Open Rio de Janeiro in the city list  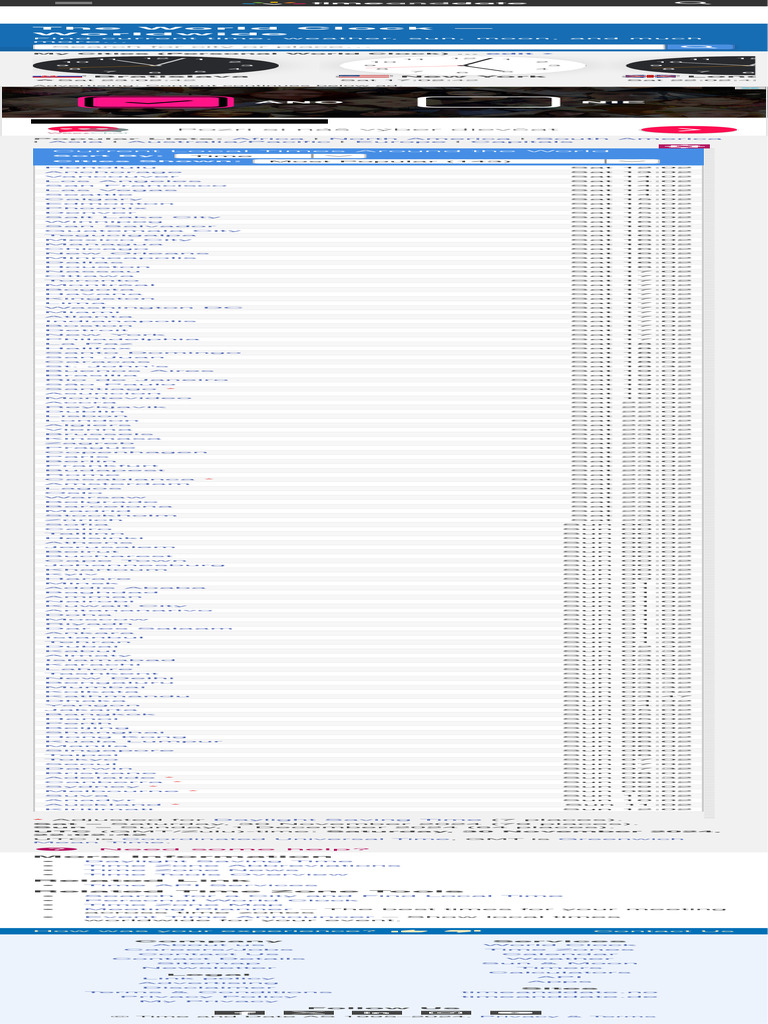tap(136, 379)
